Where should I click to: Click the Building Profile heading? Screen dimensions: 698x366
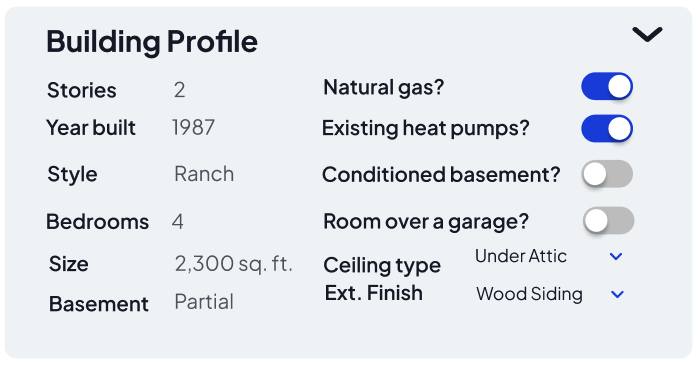[x=152, y=42]
